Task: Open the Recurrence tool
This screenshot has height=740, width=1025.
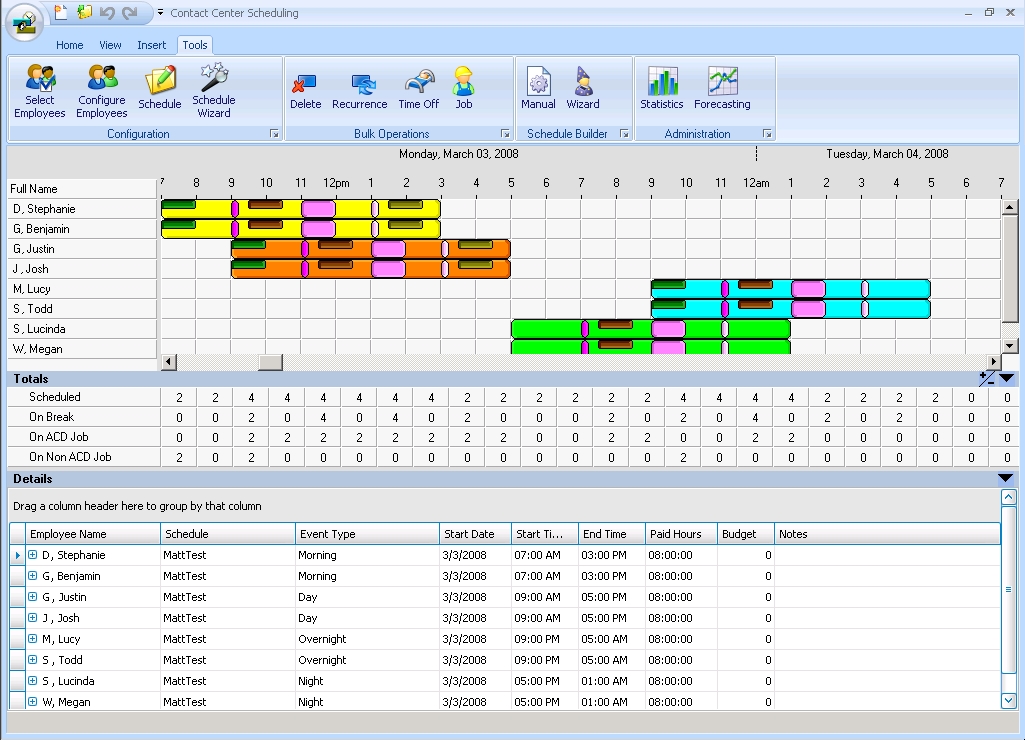Action: [360, 88]
